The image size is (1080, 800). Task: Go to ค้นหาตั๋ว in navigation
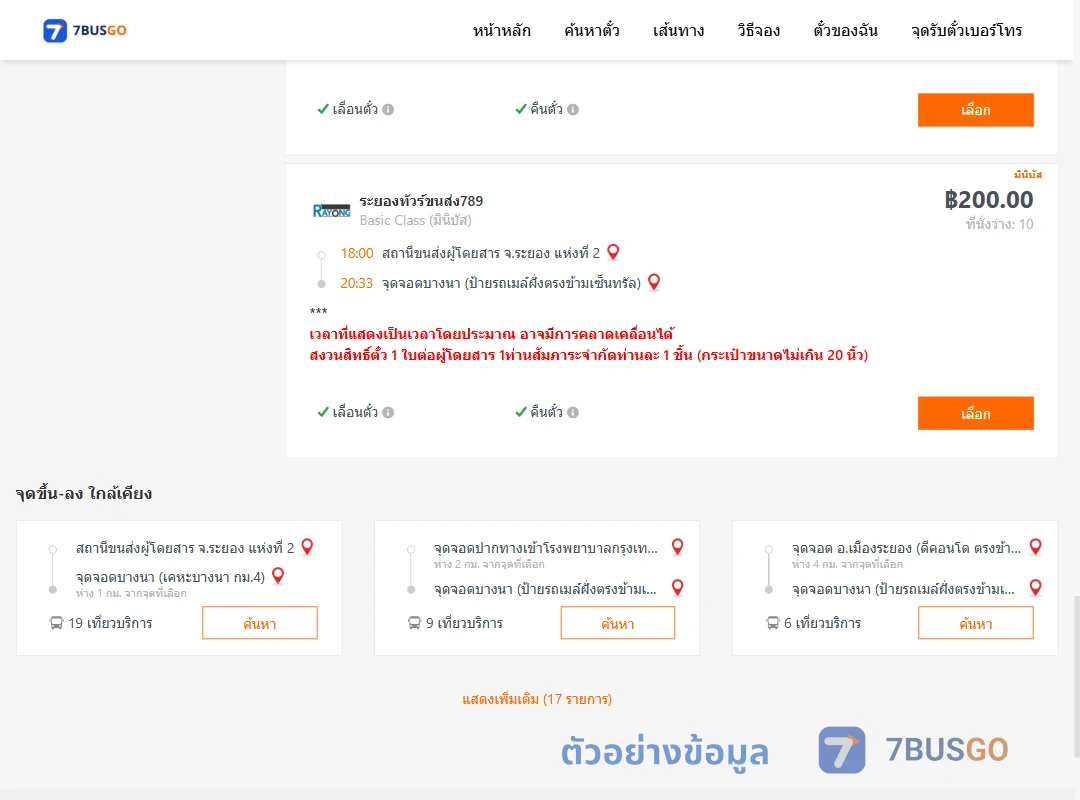[592, 30]
